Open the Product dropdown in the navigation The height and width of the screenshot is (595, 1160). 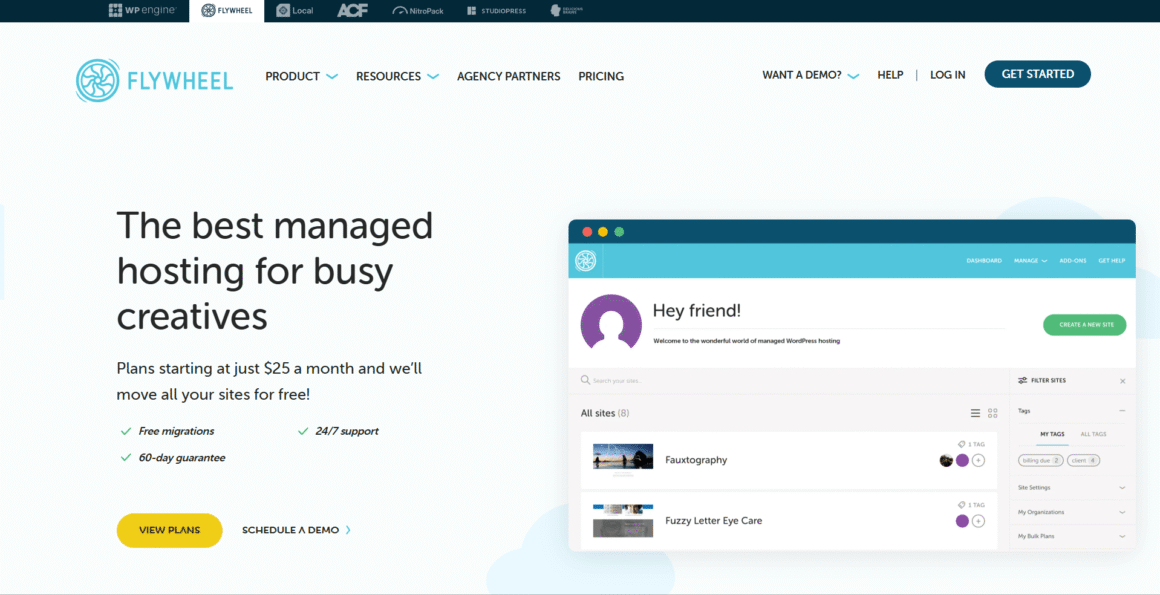294,76
